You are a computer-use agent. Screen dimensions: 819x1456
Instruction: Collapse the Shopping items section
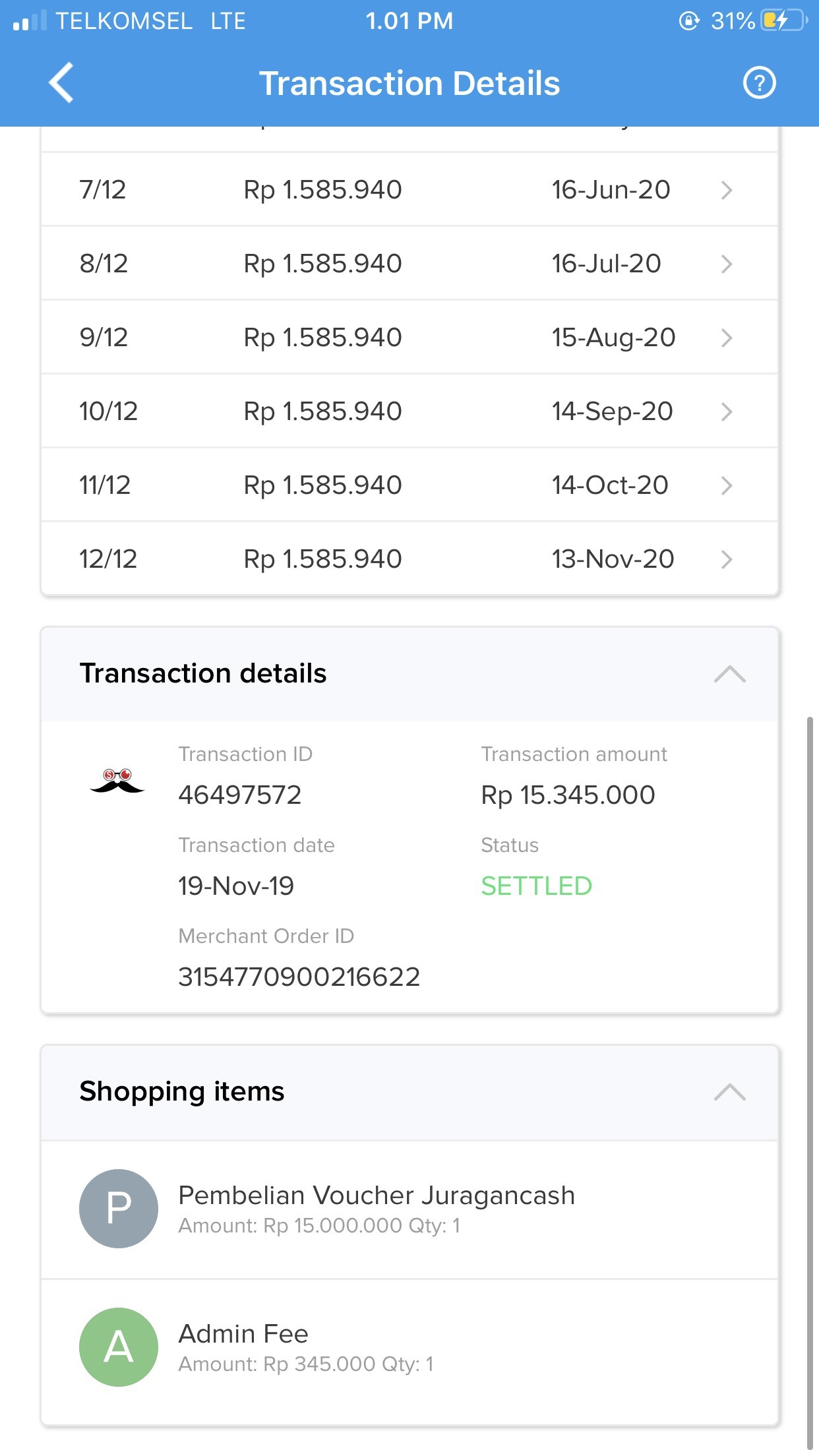(729, 1092)
